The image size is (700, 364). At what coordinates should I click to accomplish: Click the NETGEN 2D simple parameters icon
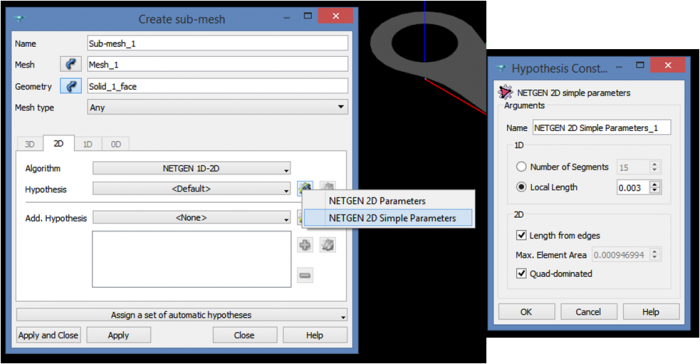(x=505, y=92)
